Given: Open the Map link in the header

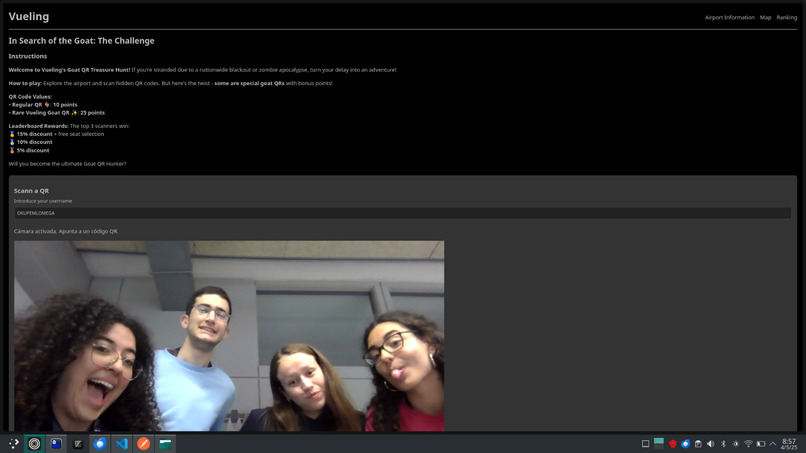Looking at the screenshot, I should pos(765,17).
